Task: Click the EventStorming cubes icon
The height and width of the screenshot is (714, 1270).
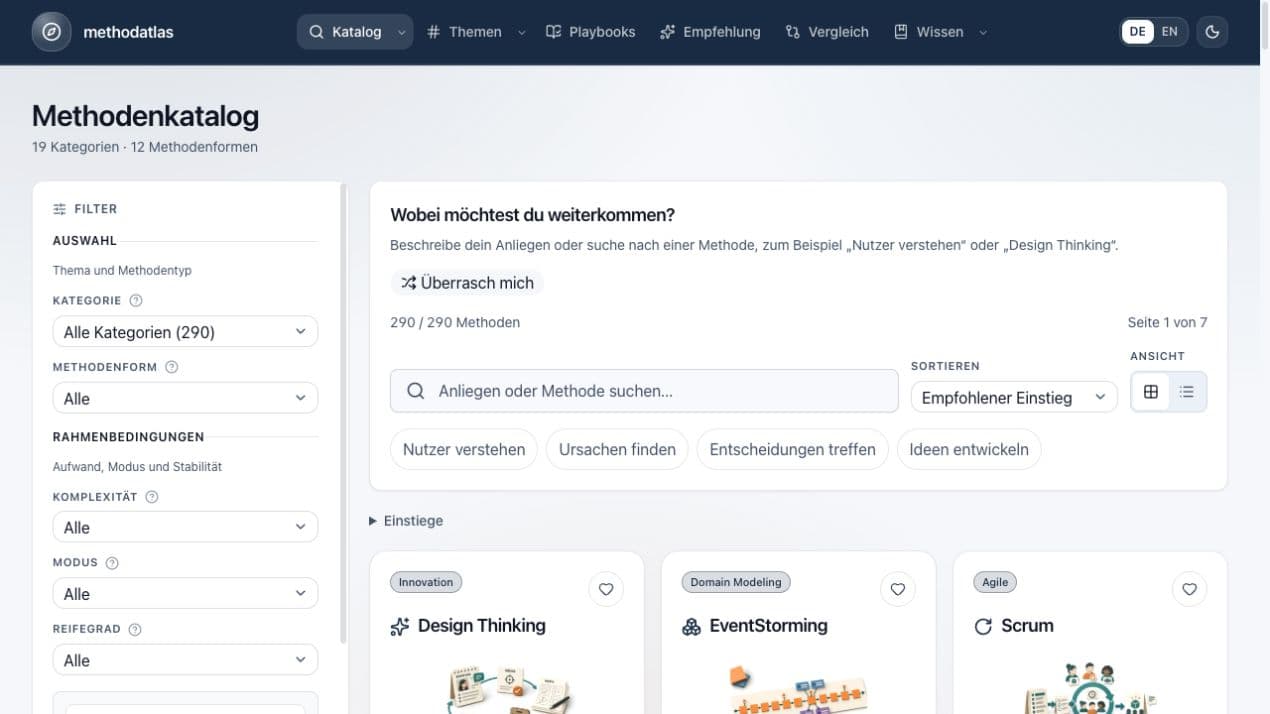Action: 691,627
